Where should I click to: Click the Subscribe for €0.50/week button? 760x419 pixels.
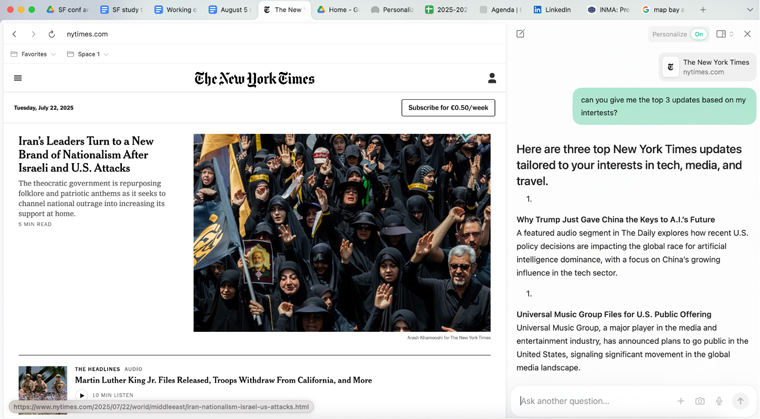[448, 108]
